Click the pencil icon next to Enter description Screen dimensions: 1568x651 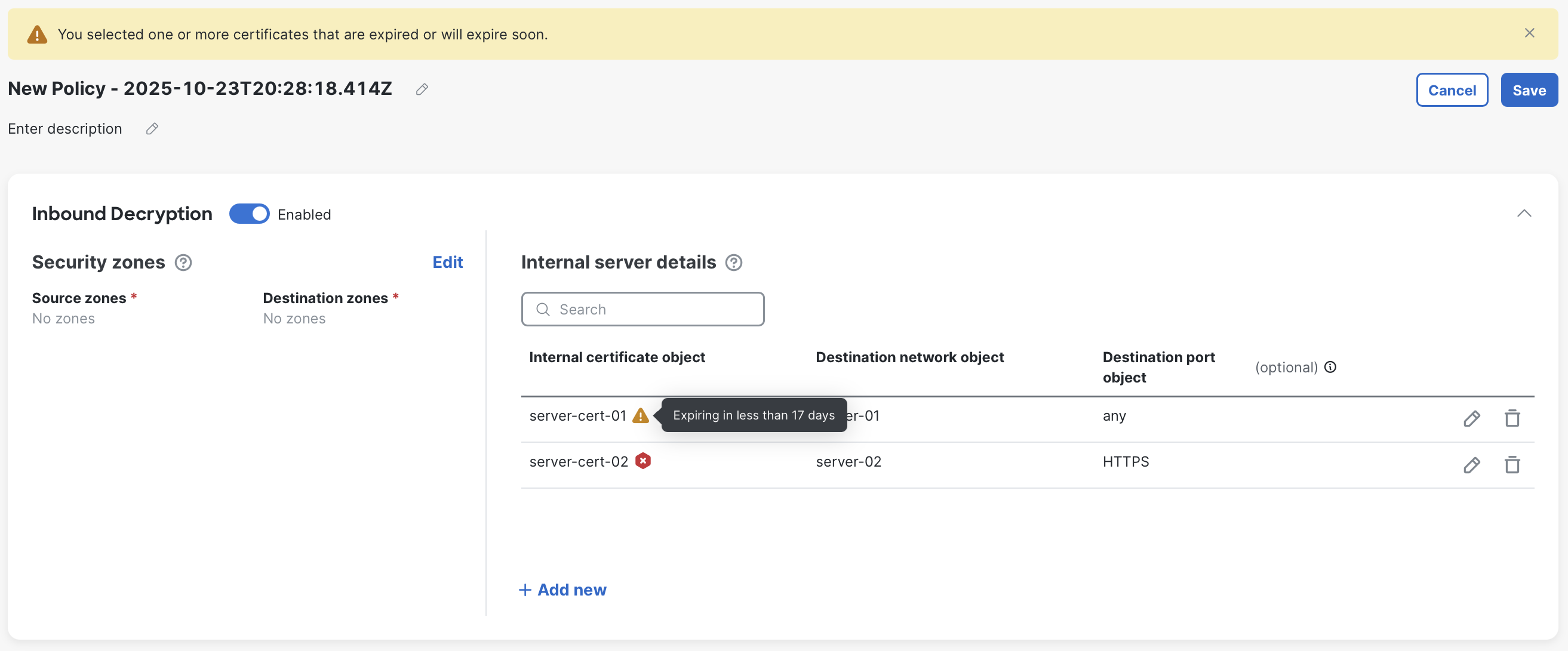(x=152, y=128)
